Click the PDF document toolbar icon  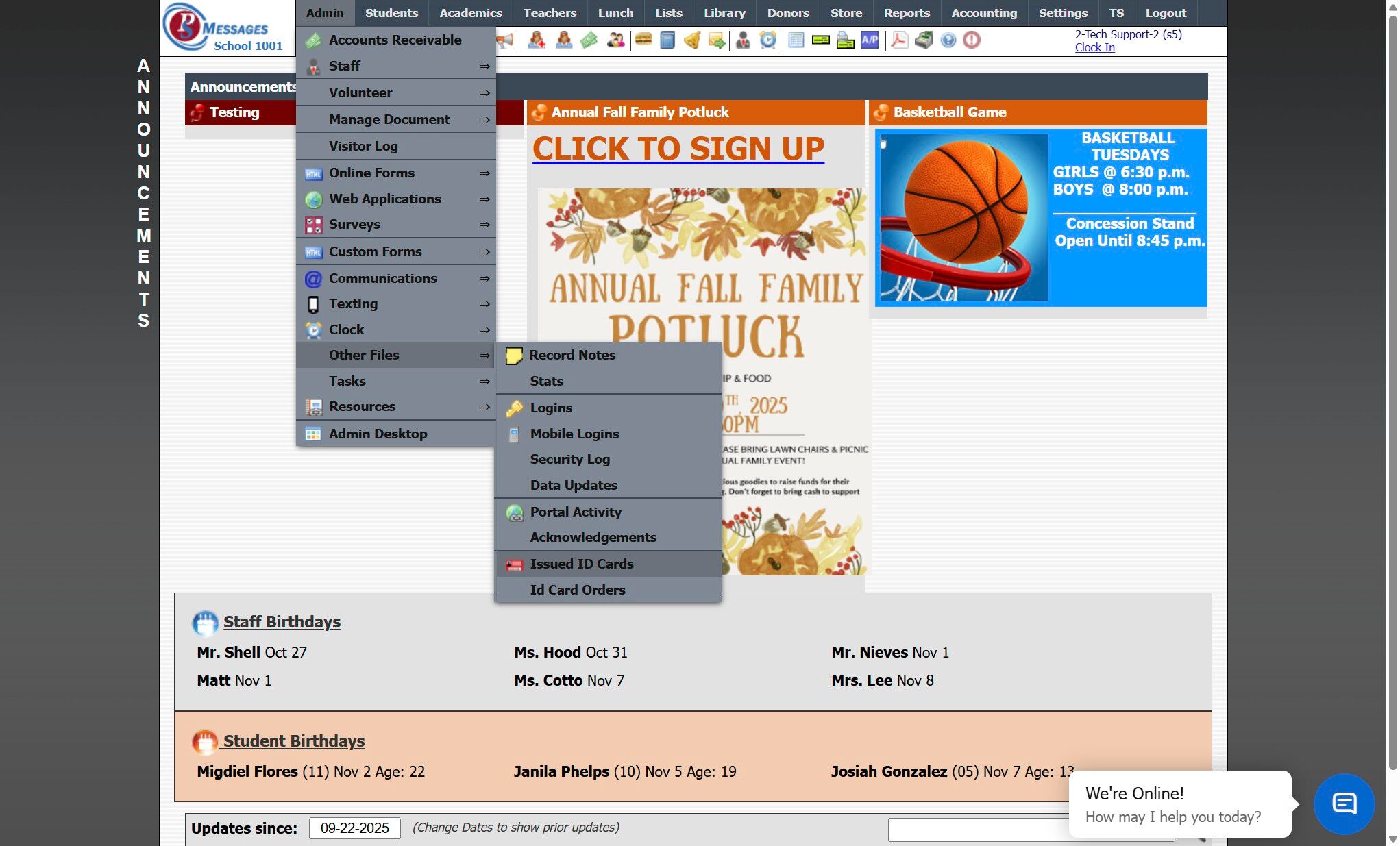(x=899, y=40)
